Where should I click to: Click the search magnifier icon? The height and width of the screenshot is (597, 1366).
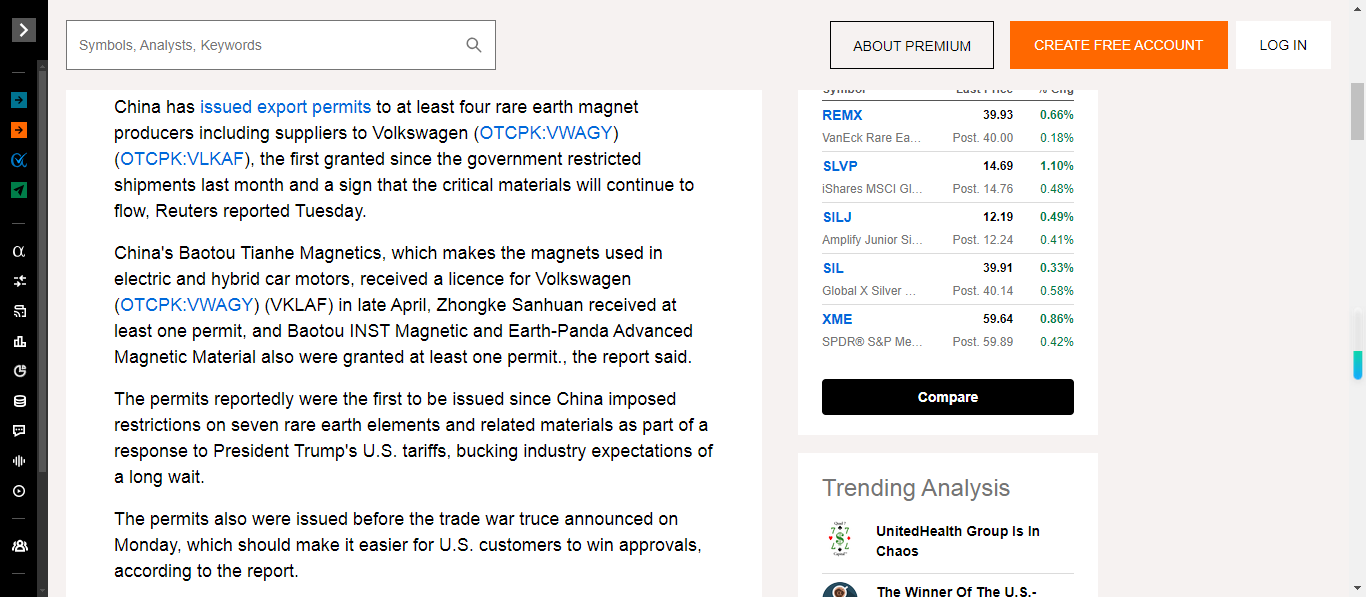(x=474, y=45)
